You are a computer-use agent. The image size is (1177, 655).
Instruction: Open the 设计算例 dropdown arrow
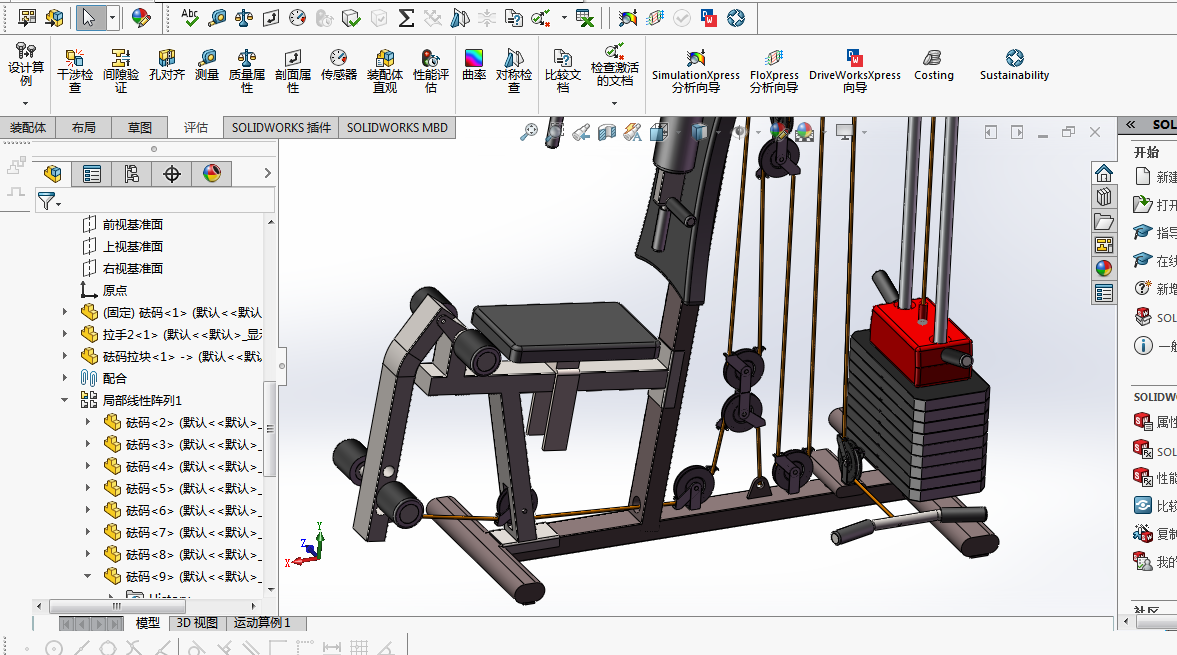pyautogui.click(x=26, y=104)
